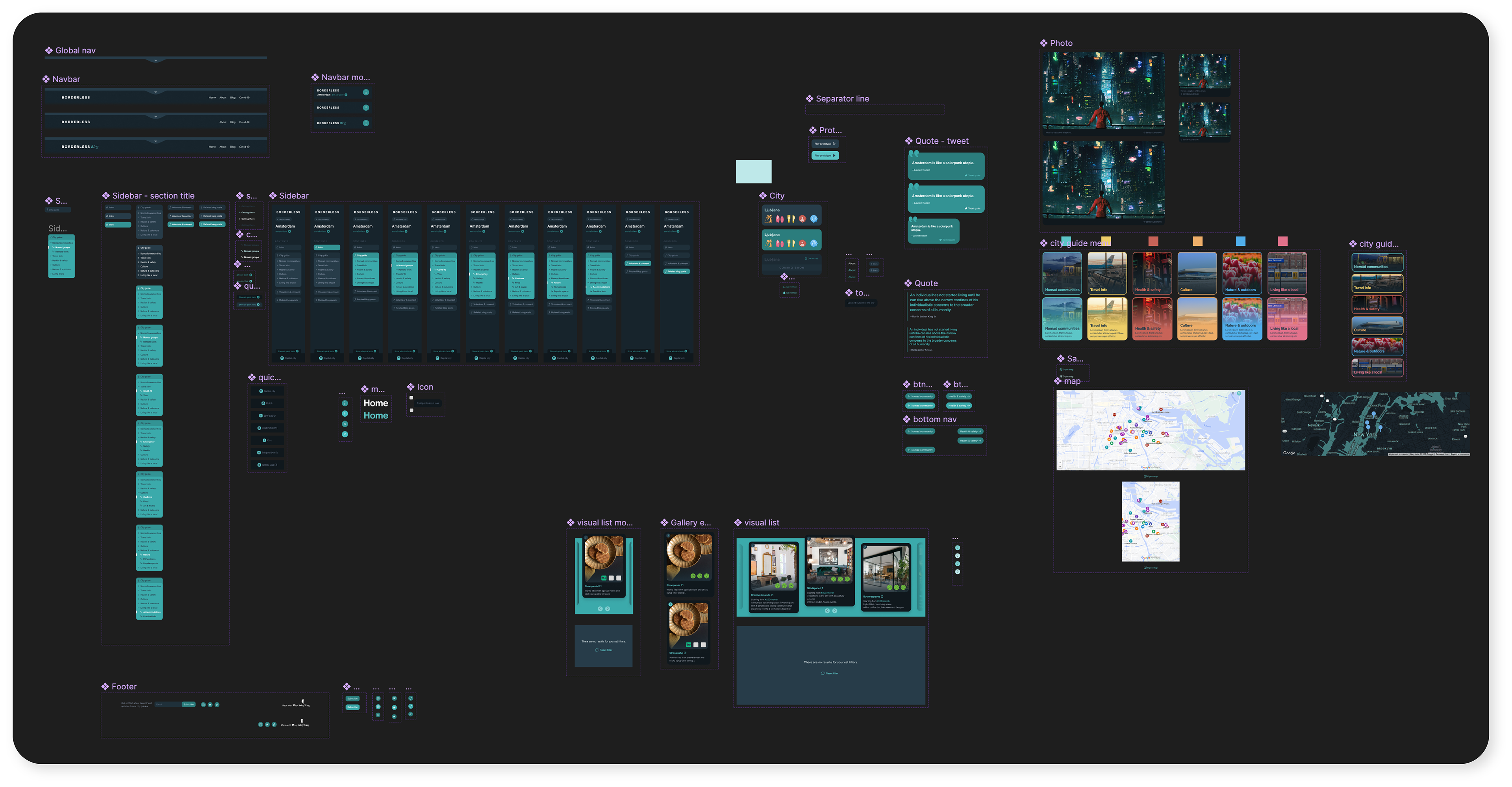
Task: Select Covid-19 in the top Navbar row
Action: (244, 98)
